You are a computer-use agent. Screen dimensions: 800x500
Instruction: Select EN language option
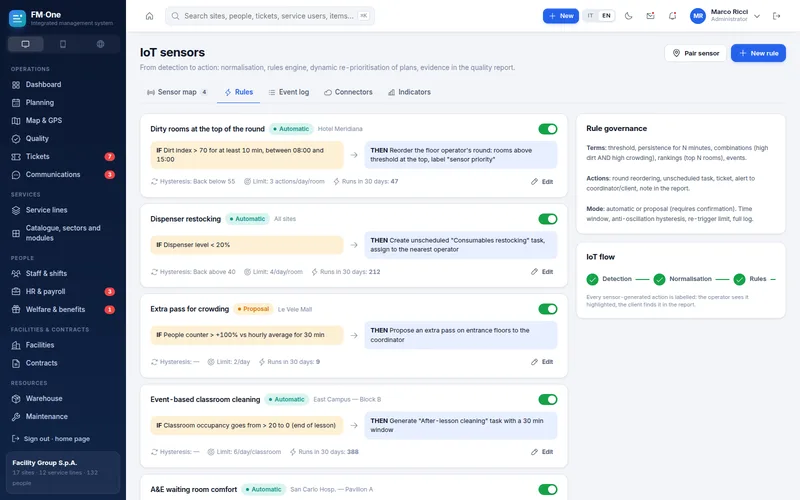(x=606, y=16)
